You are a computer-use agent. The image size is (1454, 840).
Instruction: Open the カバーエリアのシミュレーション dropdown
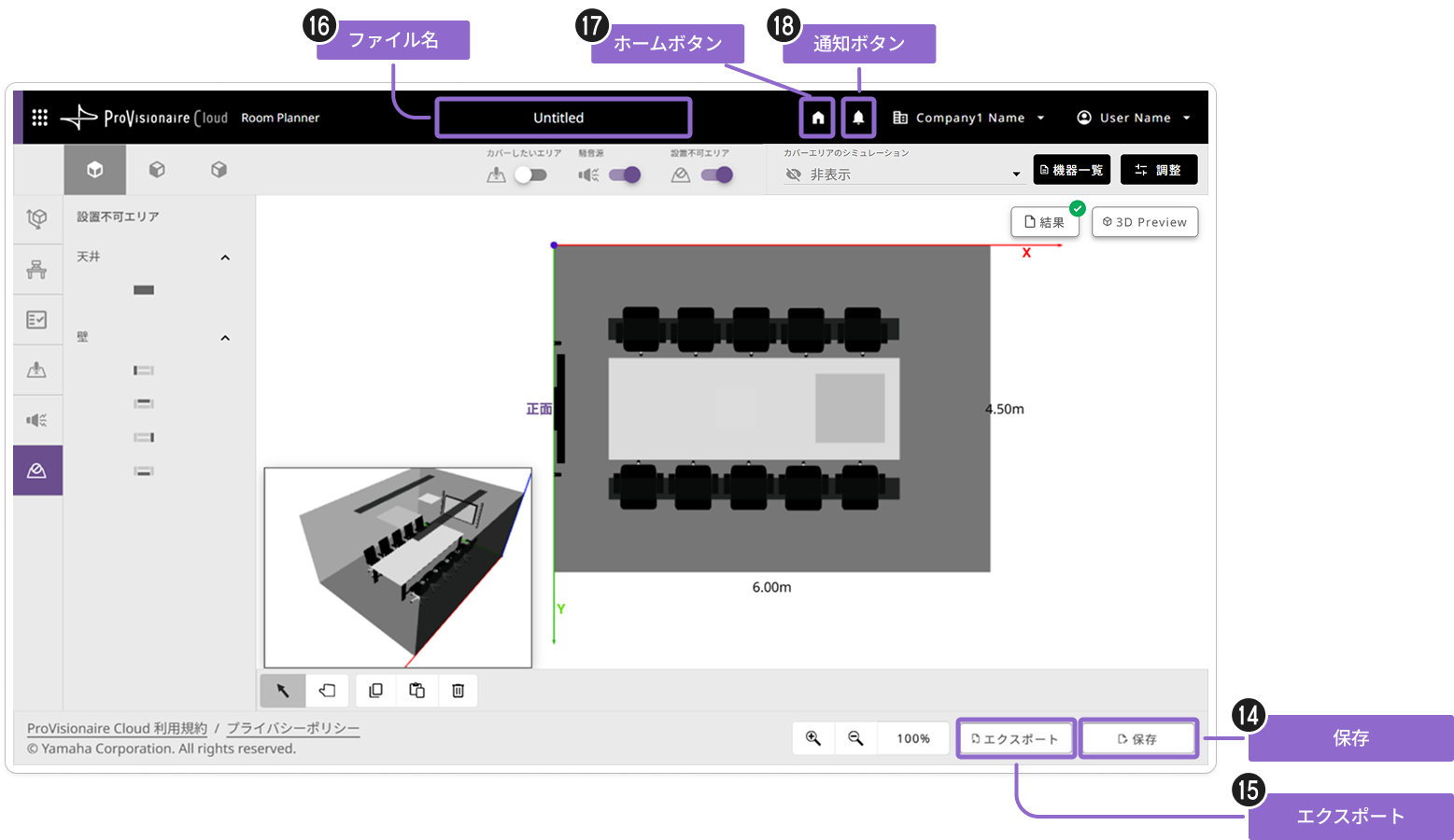click(x=903, y=175)
